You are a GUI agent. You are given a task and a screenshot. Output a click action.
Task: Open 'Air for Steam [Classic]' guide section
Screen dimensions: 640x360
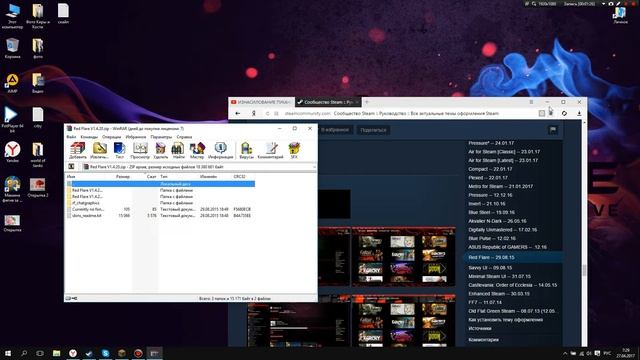(x=504, y=152)
